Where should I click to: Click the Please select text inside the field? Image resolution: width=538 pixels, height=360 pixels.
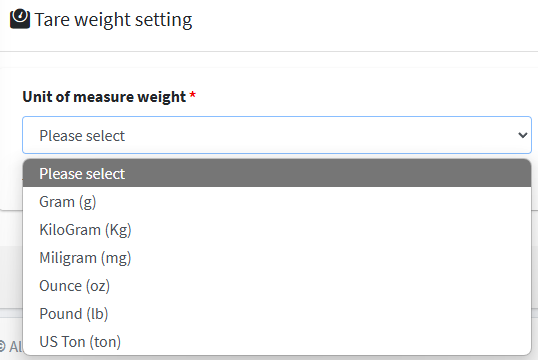pos(82,136)
